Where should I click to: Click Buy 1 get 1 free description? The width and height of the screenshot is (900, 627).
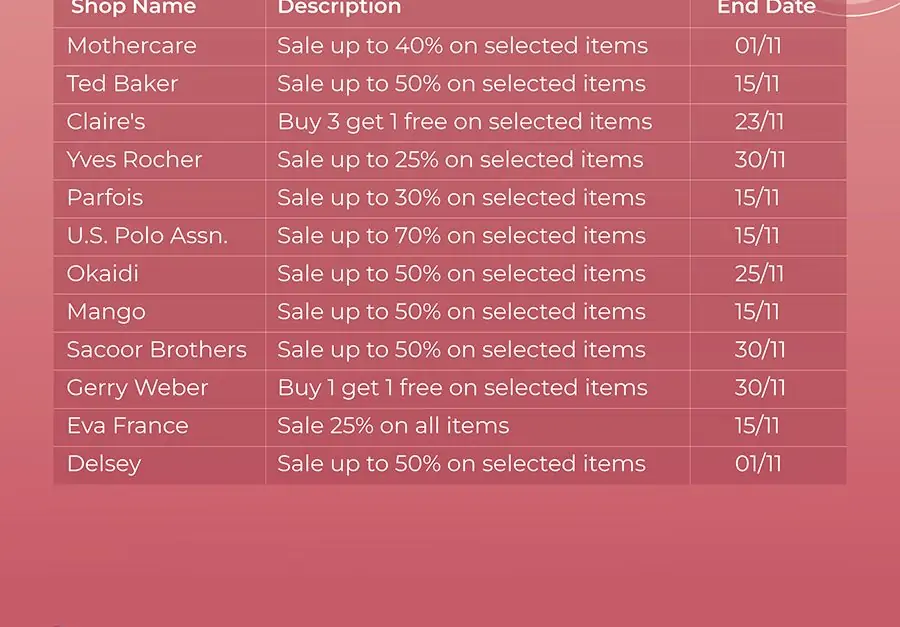[462, 388]
